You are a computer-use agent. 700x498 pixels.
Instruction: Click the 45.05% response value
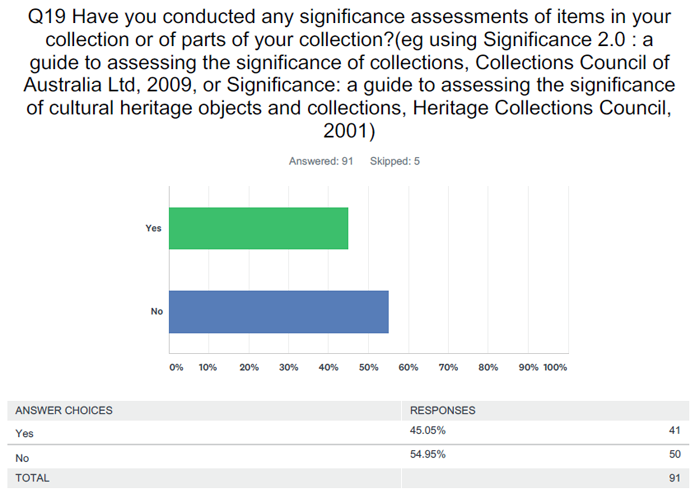[428, 431]
